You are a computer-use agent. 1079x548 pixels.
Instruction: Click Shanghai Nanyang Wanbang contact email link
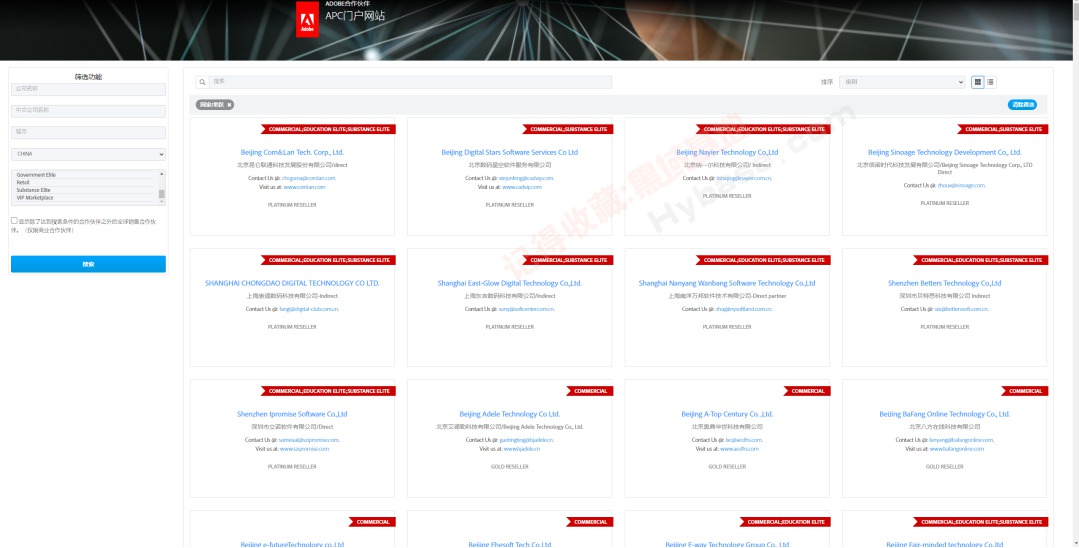pyautogui.click(x=744, y=309)
